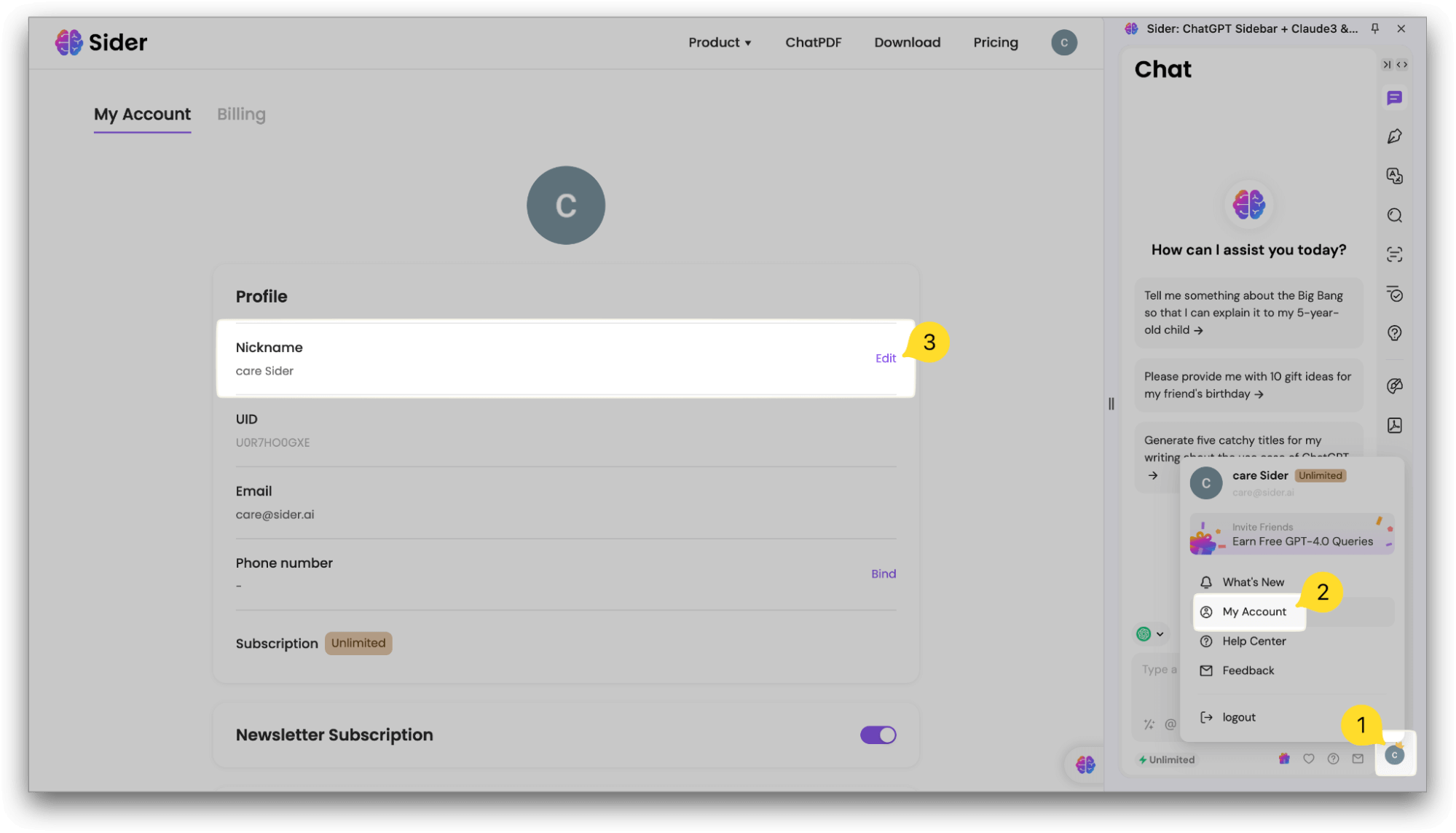Expand the Product dropdown in navigation
The width and height of the screenshot is (1456, 833).
[x=720, y=42]
